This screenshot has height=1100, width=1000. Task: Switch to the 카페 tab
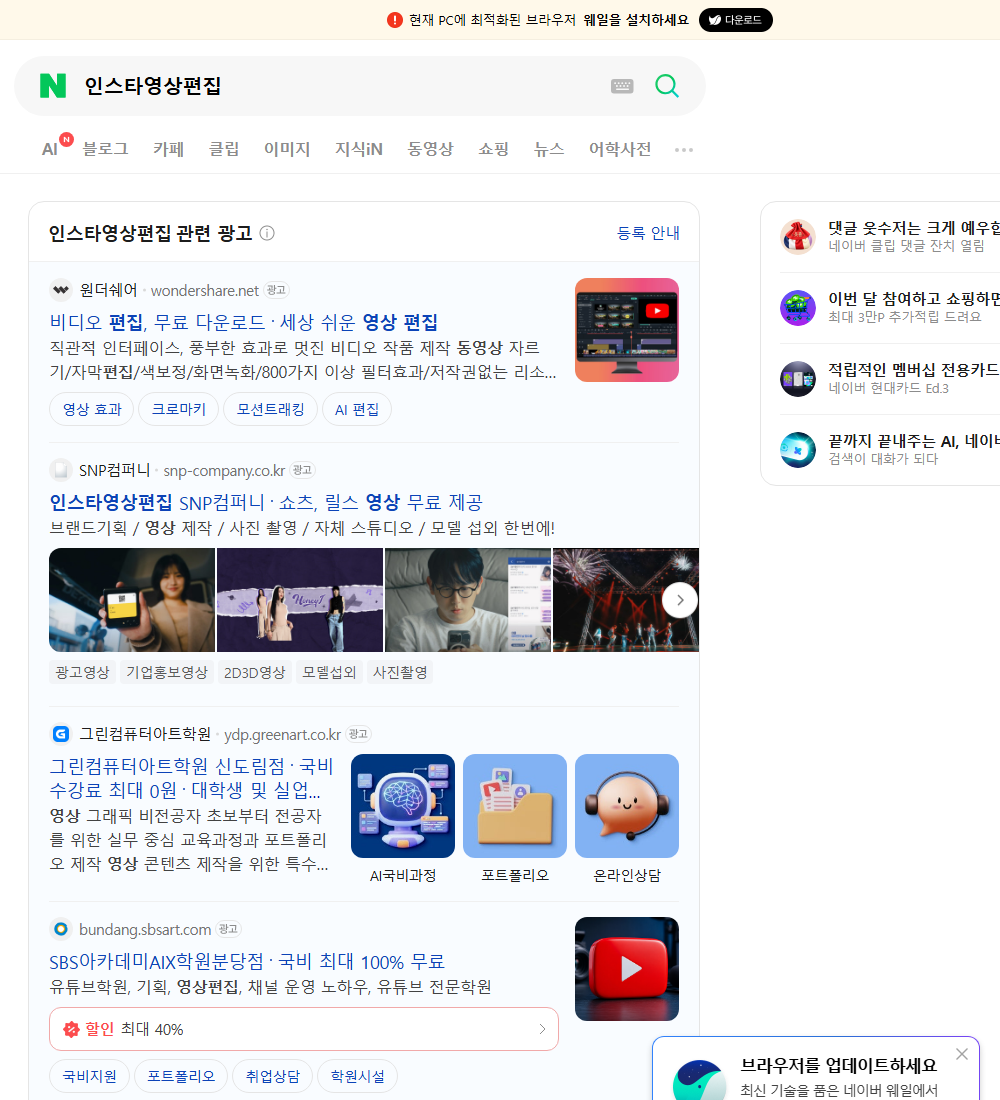coord(168,149)
